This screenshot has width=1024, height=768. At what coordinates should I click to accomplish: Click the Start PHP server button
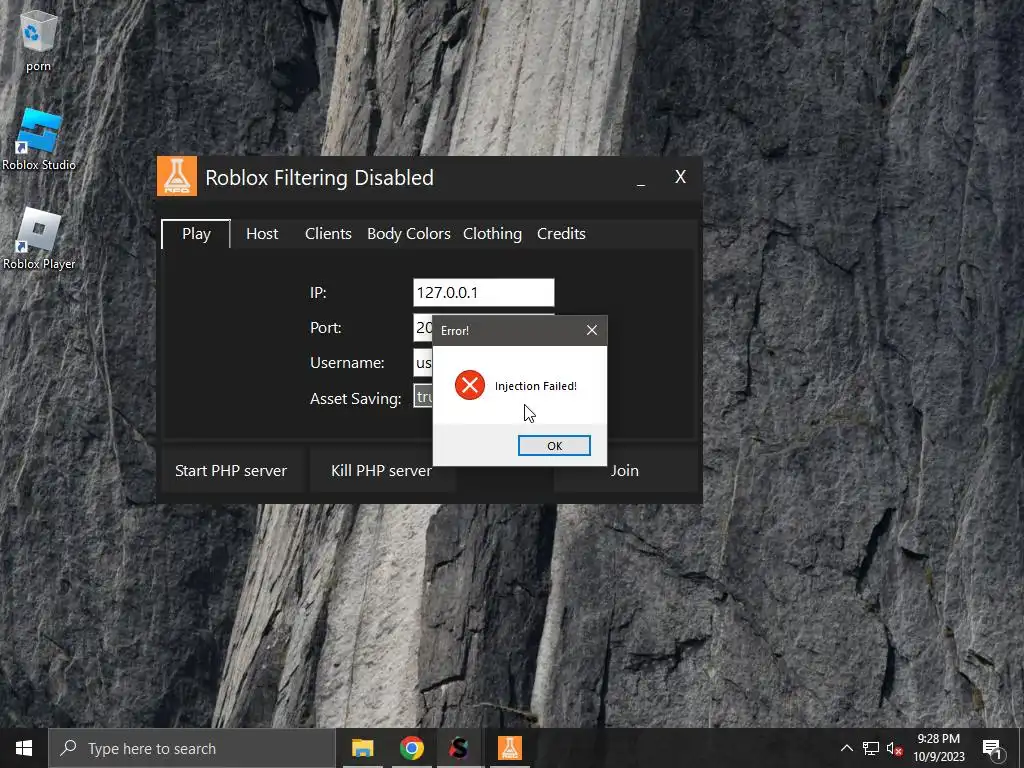(231, 470)
